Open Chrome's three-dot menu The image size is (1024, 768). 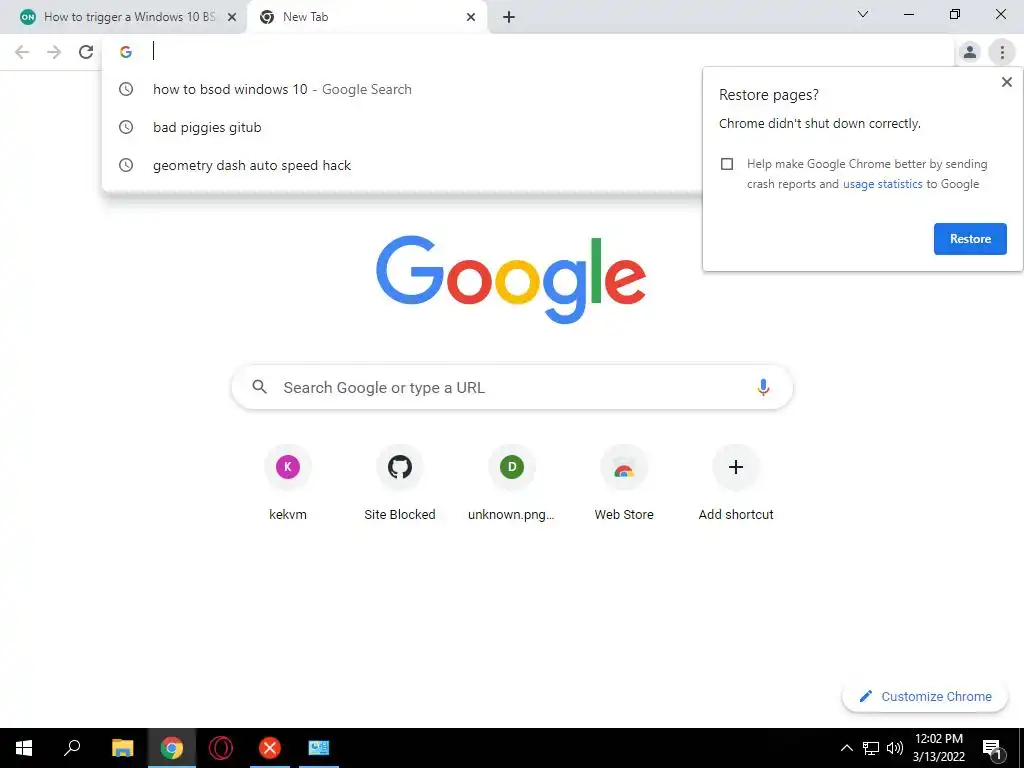coord(1002,52)
